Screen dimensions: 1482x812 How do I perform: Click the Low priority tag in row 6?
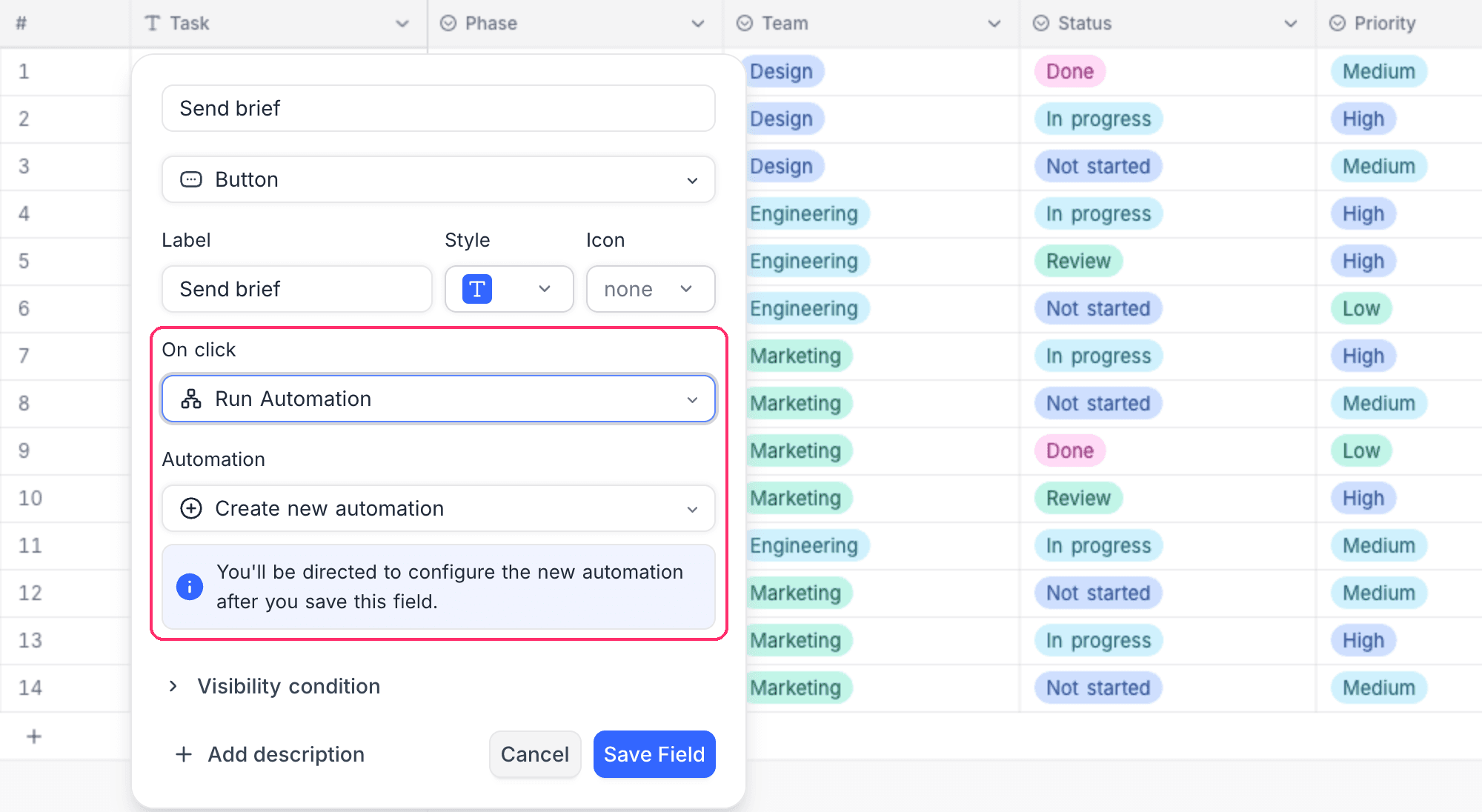coord(1361,308)
